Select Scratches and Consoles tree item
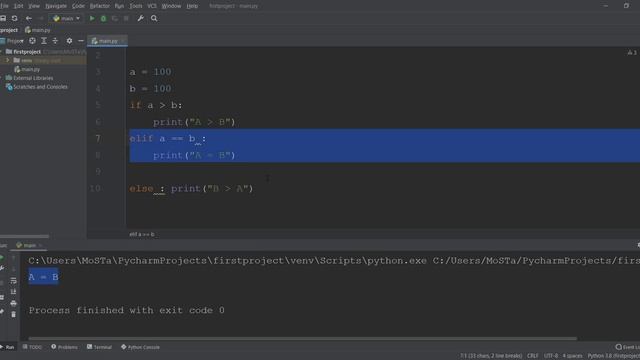This screenshot has height=360, width=640. (37, 87)
